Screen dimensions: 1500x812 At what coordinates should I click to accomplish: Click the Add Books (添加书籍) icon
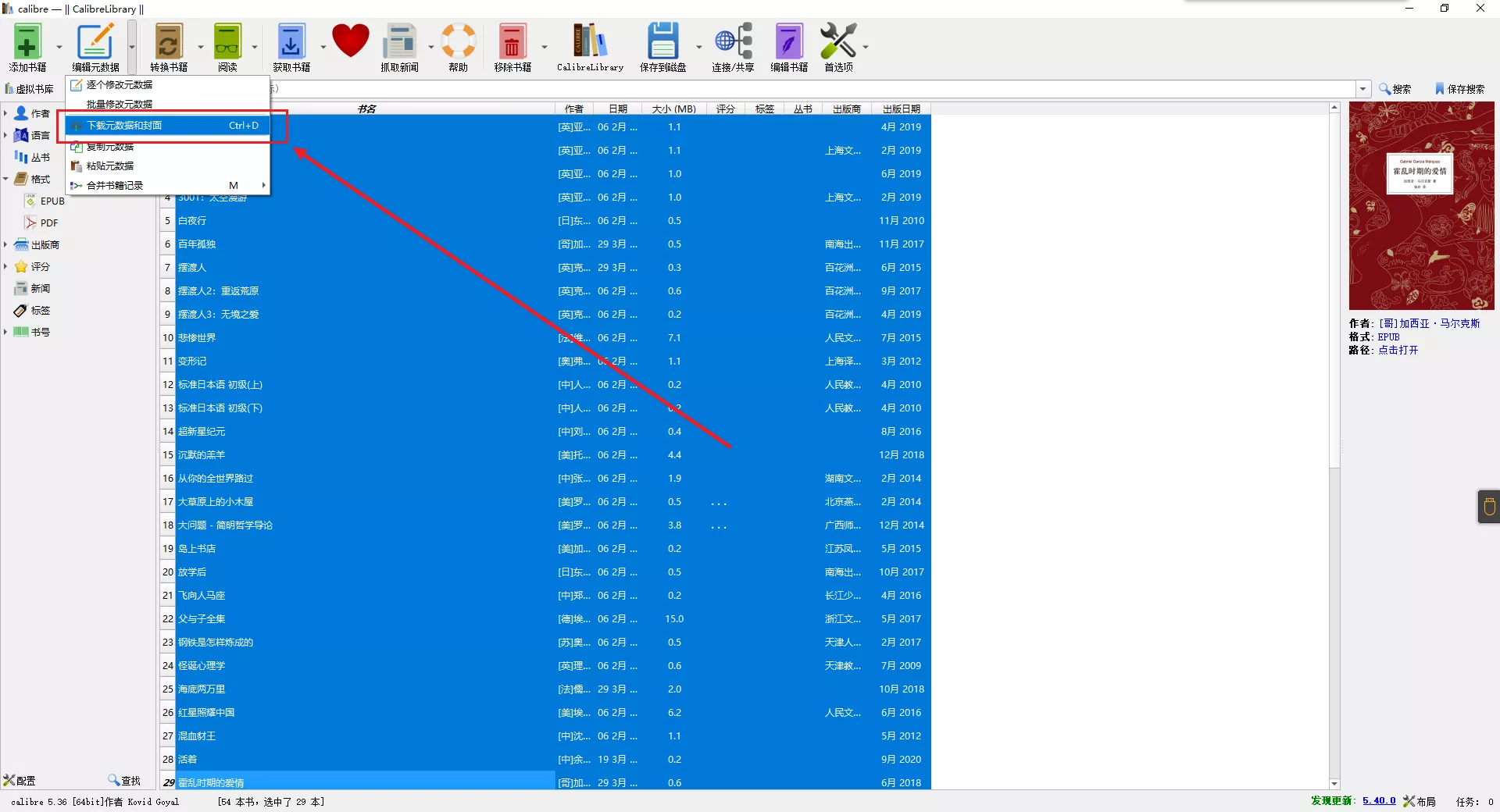click(27, 42)
